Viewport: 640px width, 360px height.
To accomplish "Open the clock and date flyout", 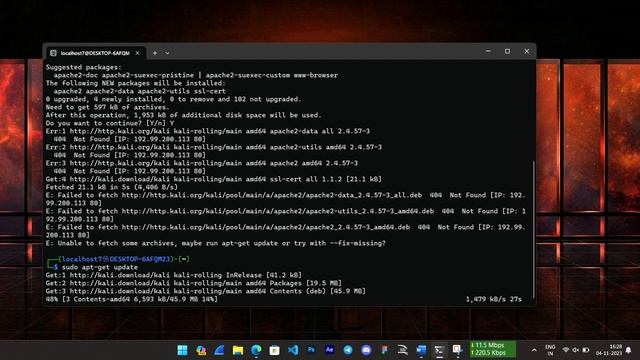I will coord(609,350).
